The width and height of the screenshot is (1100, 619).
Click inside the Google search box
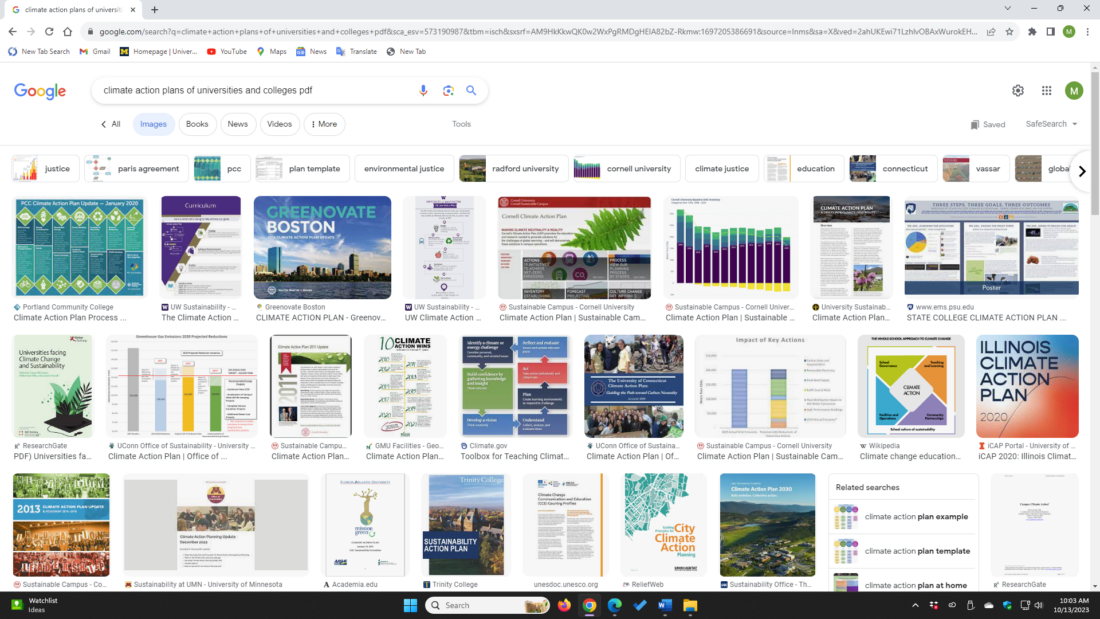coord(256,91)
